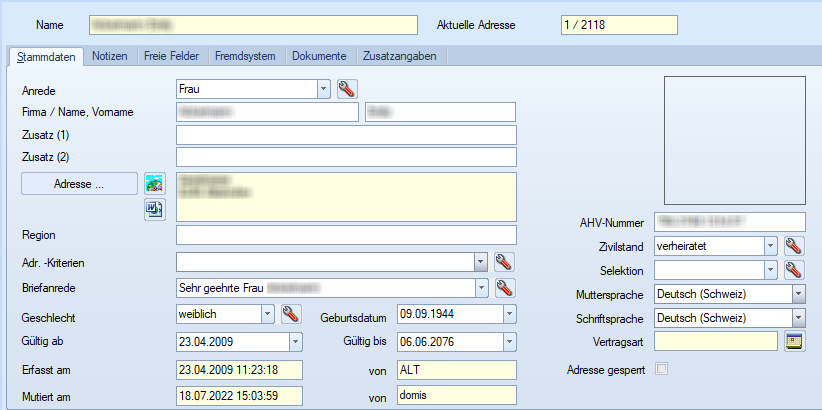
Task: Open the Geburtsdatum date dropdown
Action: pos(510,314)
